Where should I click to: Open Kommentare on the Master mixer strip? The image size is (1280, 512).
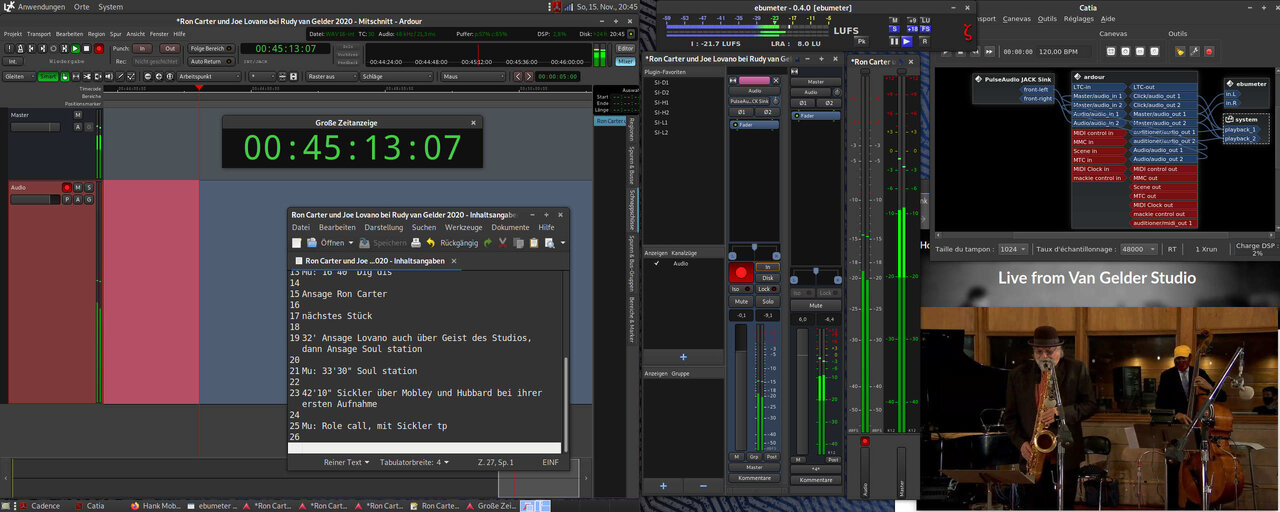tap(816, 480)
